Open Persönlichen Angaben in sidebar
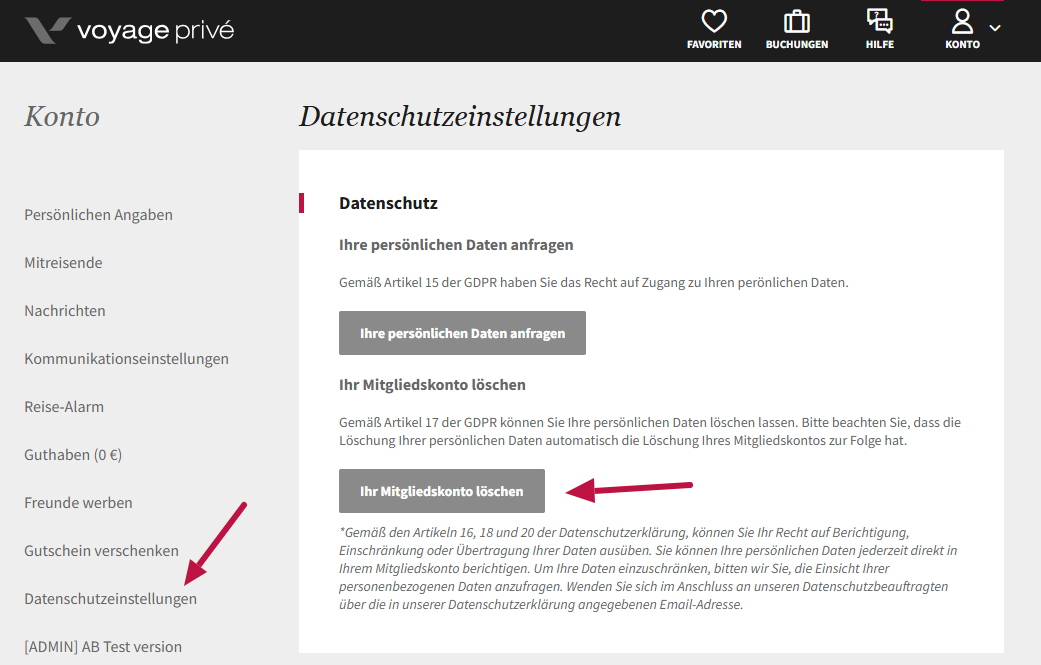This screenshot has height=665, width=1041. [98, 215]
